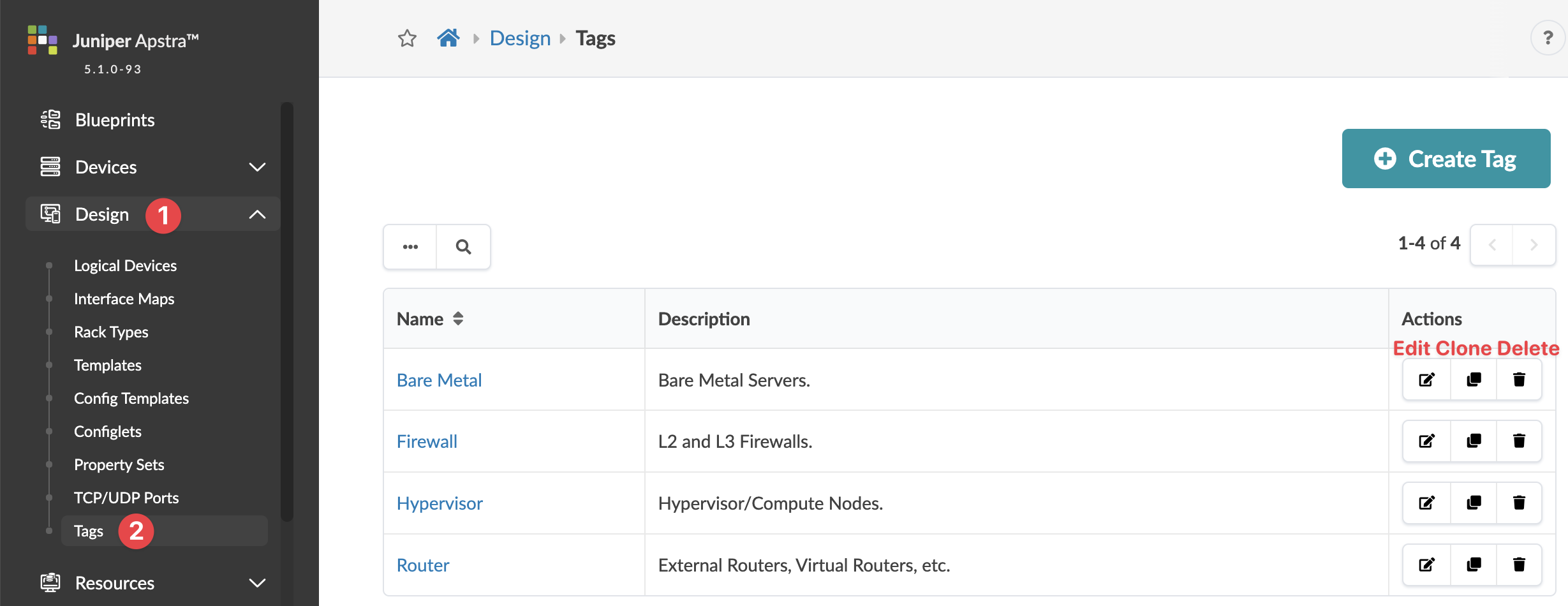Delete the Router tag
This screenshot has height=606, width=1568.
pos(1519,565)
